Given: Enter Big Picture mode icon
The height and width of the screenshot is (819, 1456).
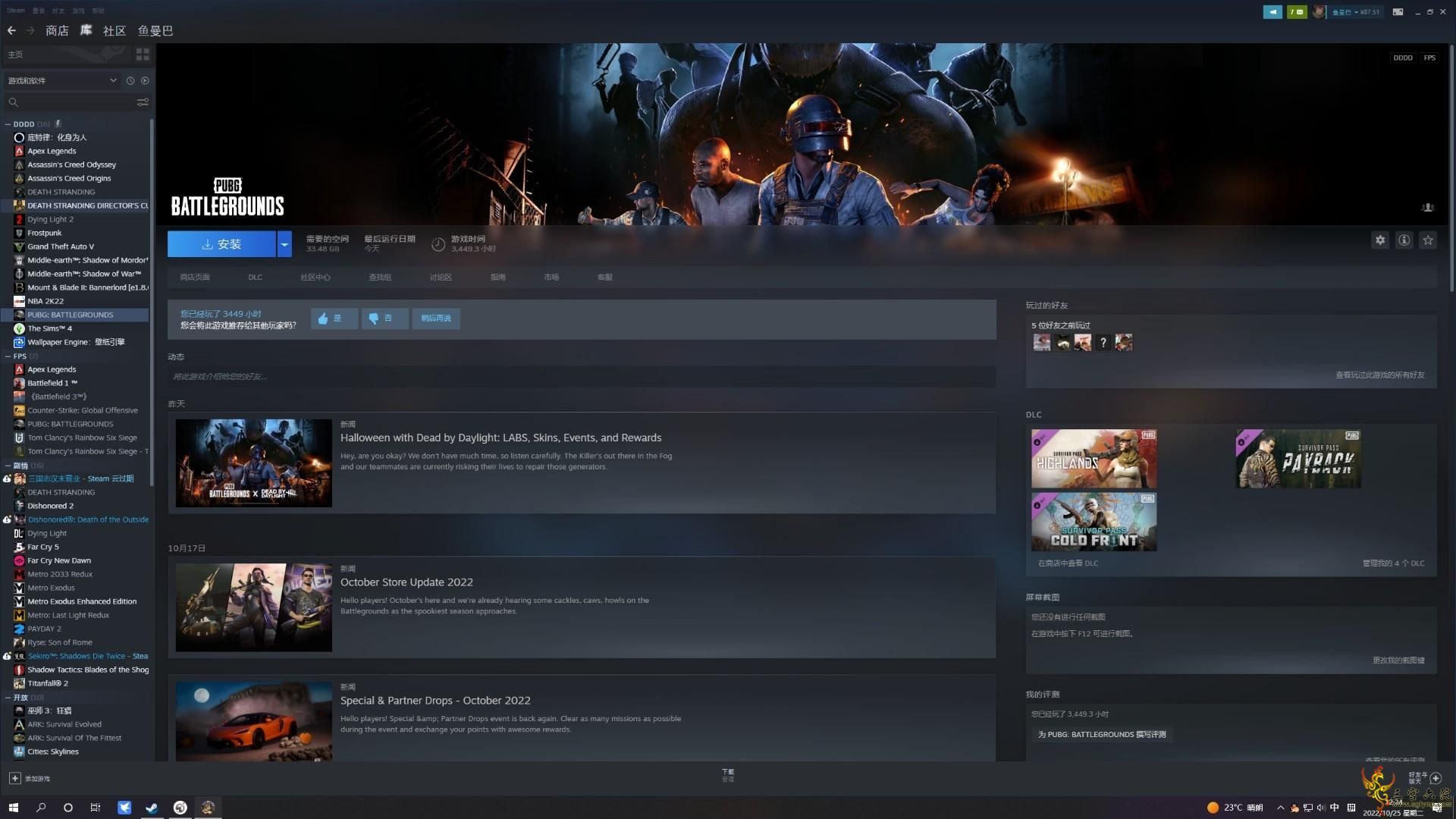Looking at the screenshot, I should [x=1398, y=12].
